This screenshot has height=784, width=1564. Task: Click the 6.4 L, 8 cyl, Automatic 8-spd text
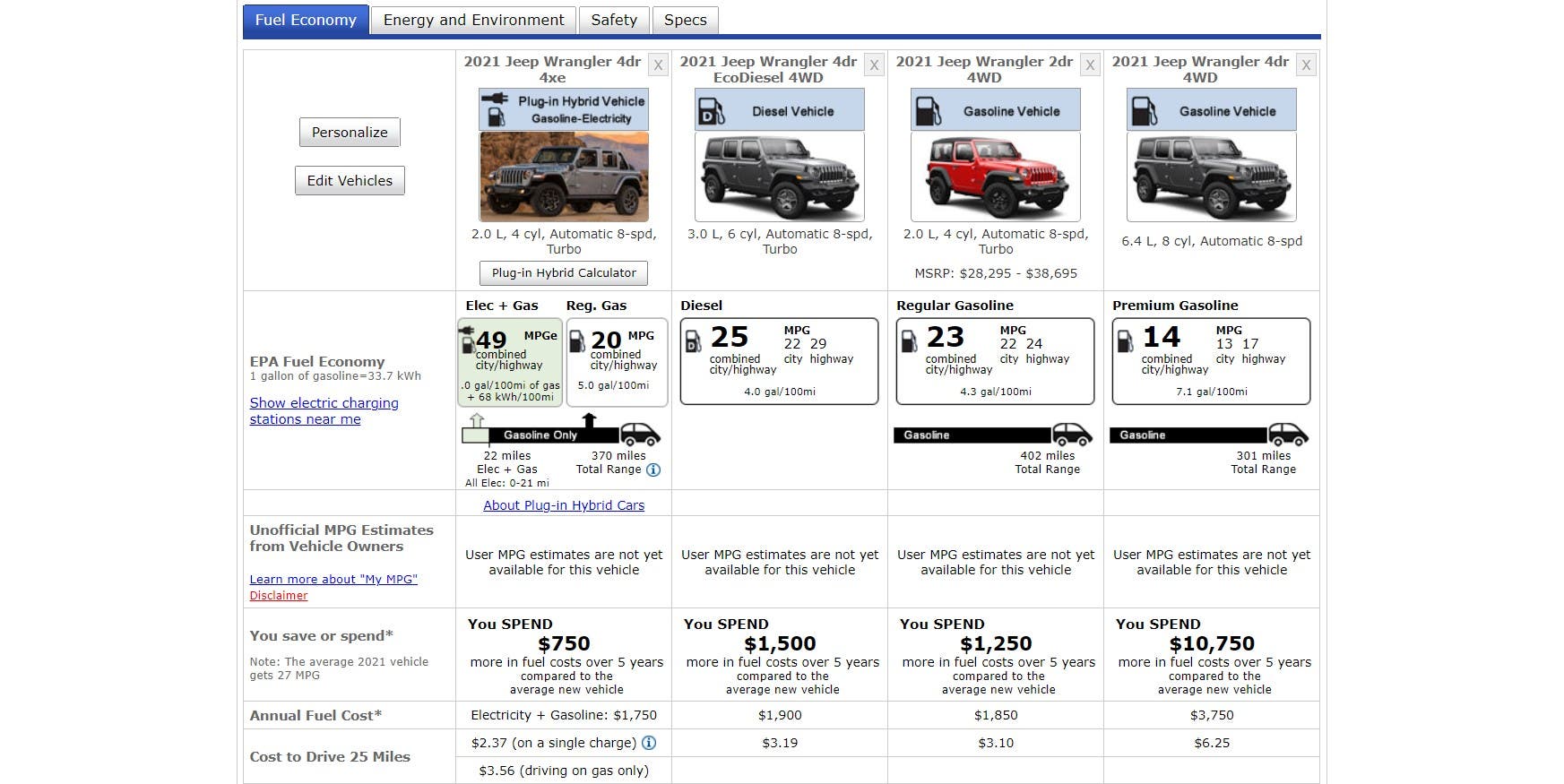click(1212, 241)
